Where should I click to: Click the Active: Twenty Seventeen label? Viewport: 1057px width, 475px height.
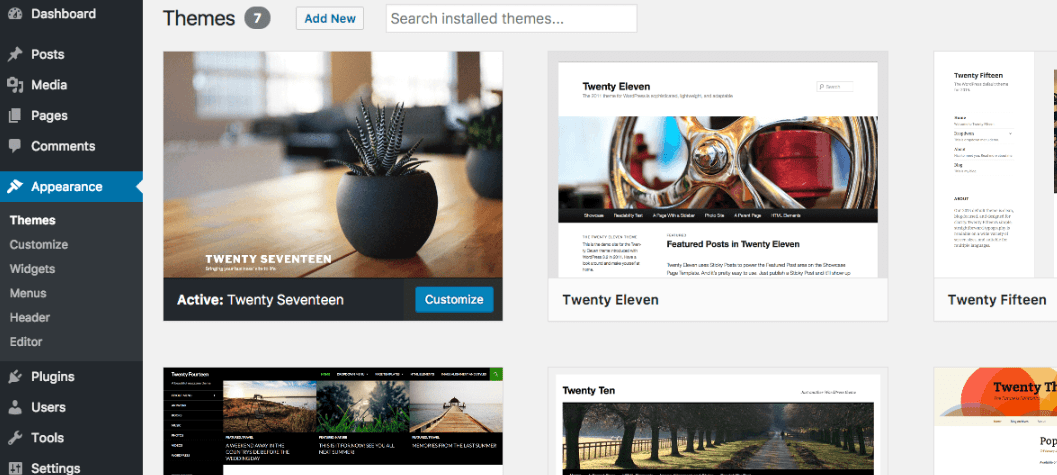[260, 300]
